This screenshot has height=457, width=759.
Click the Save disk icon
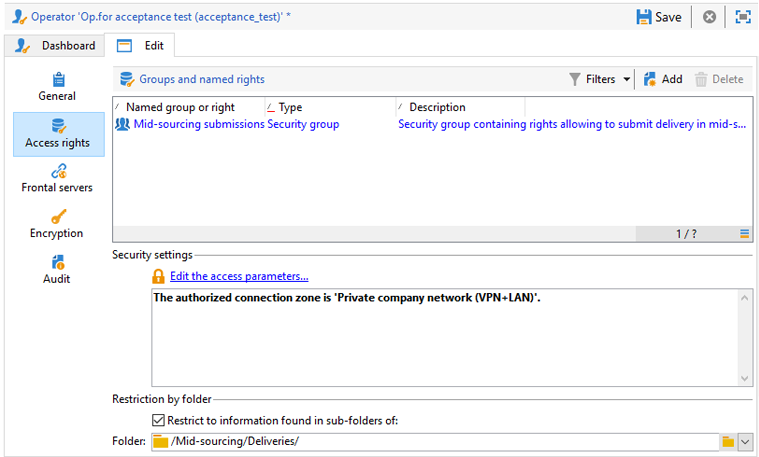[x=644, y=17]
